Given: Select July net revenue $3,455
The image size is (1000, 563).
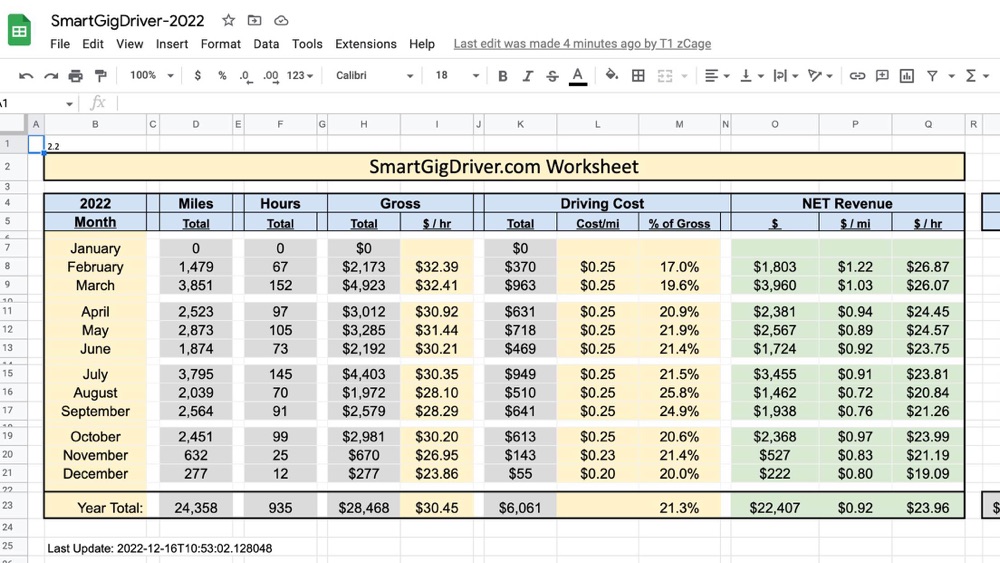Looking at the screenshot, I should (x=774, y=374).
